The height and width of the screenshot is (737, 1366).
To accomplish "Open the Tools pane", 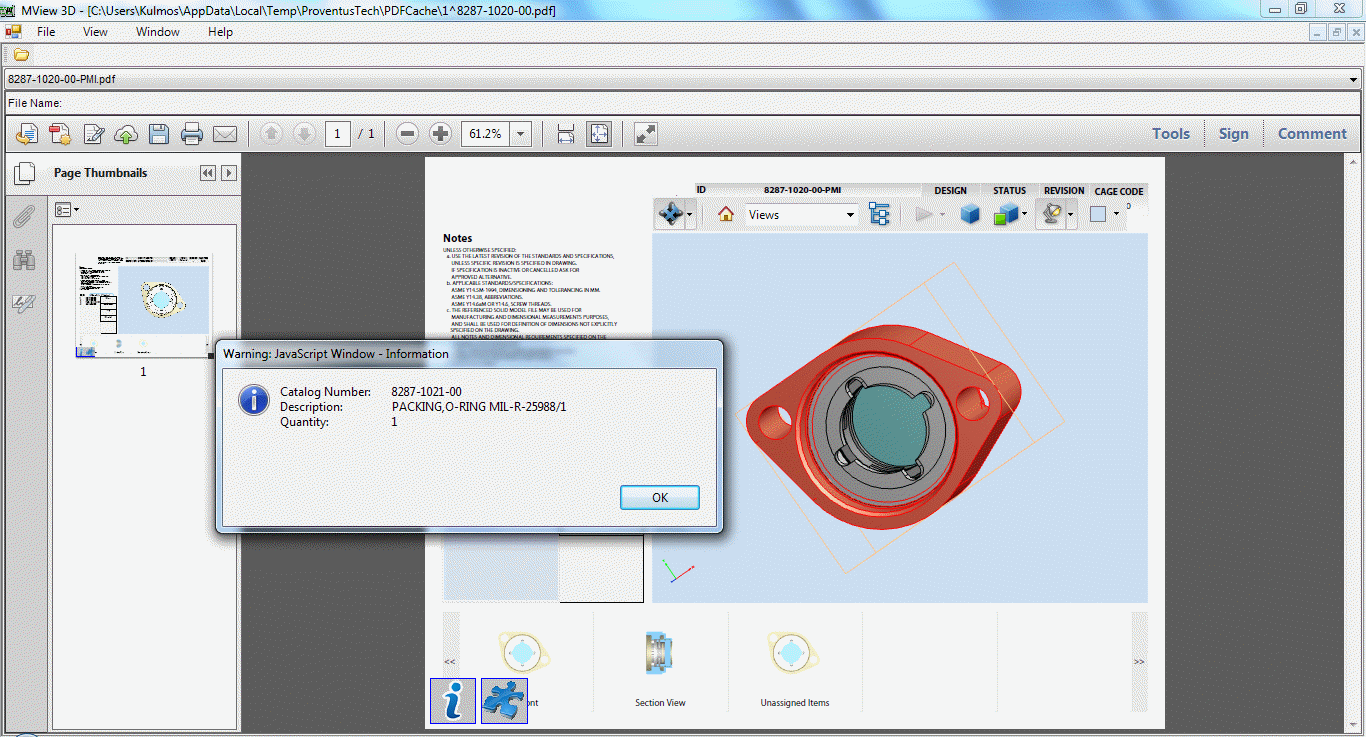I will pos(1171,134).
